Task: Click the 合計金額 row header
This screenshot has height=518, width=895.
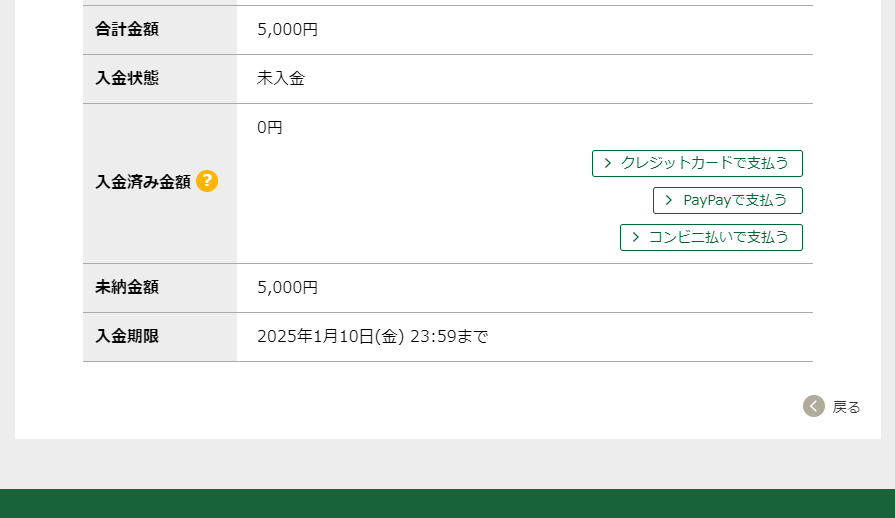Action: point(127,29)
